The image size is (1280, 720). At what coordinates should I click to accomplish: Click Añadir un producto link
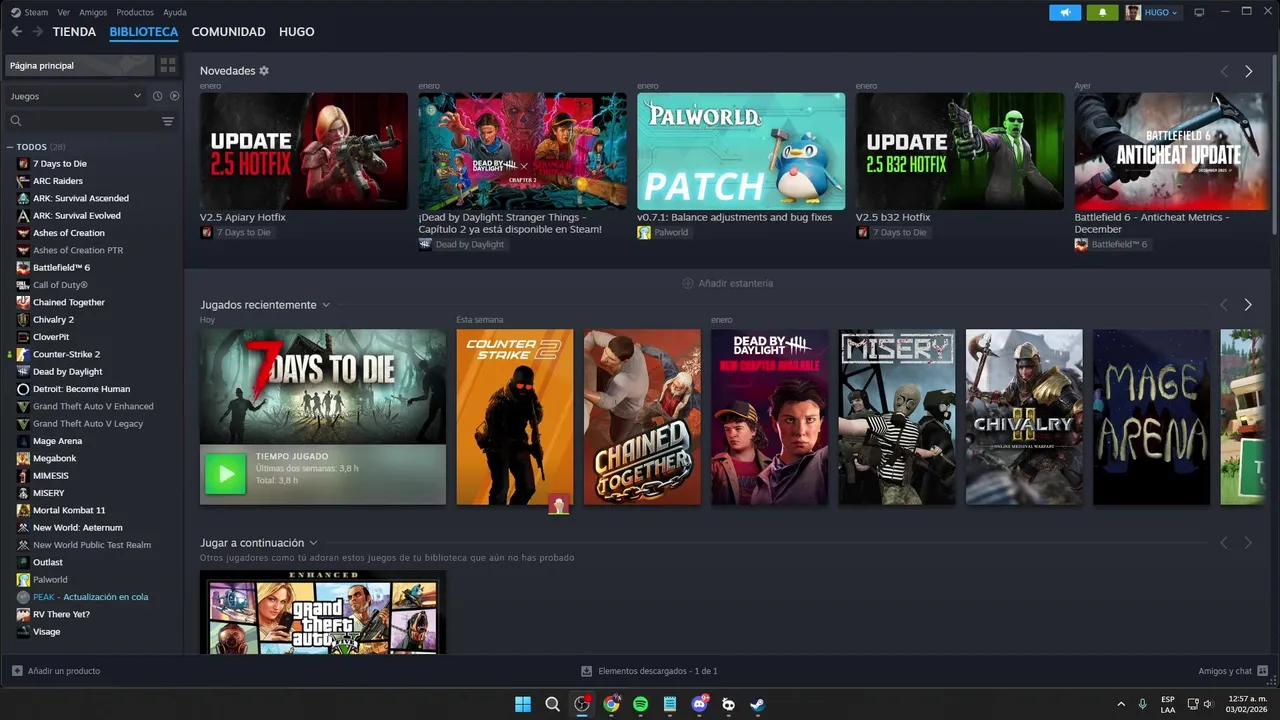click(64, 671)
